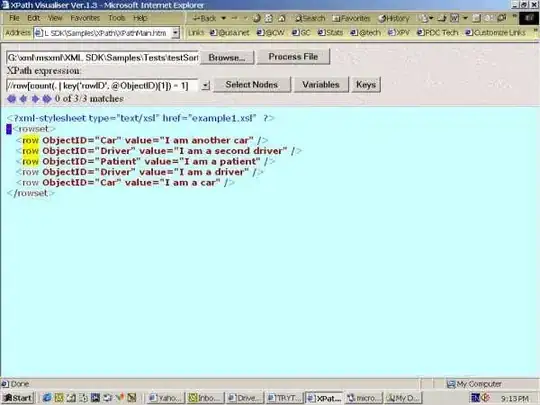This screenshot has width=540, height=405.
Task: Switch to the My D... taskbar window
Action: pyautogui.click(x=402, y=398)
